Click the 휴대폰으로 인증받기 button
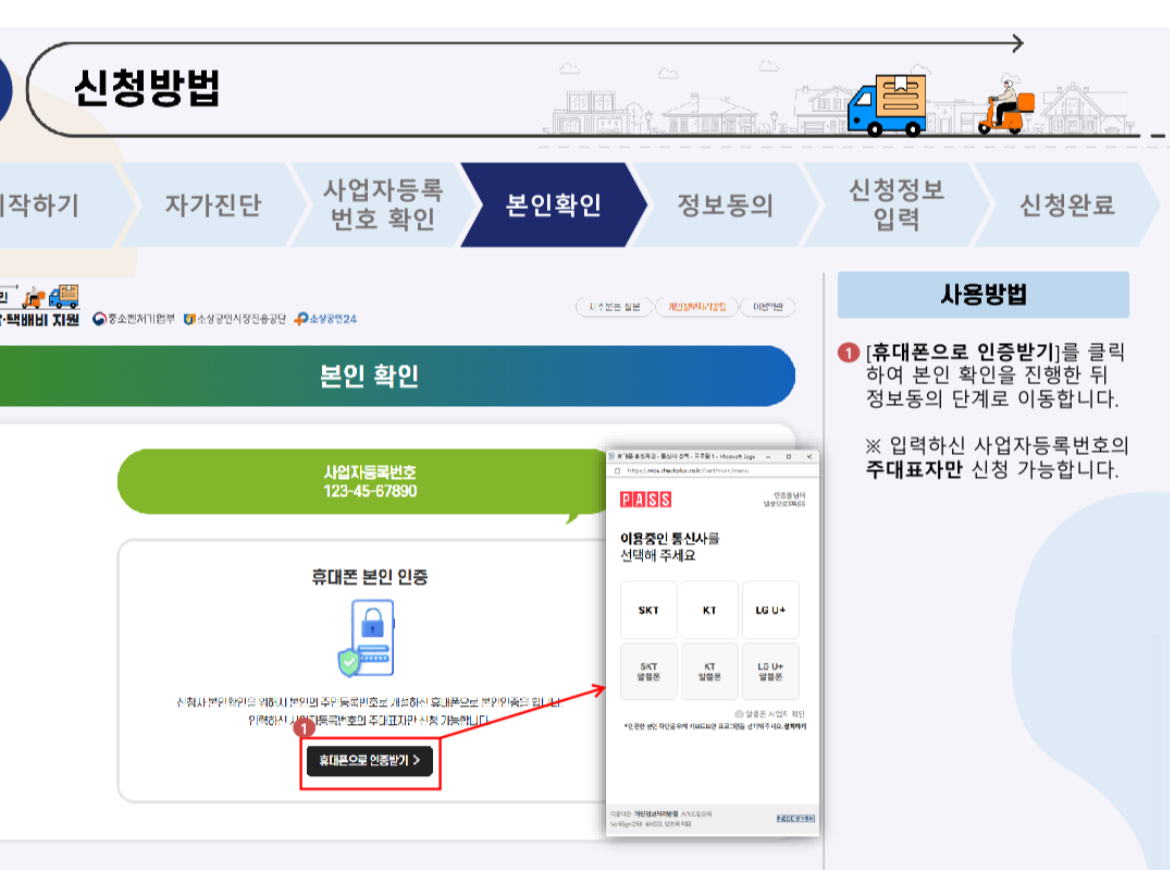This screenshot has height=870, width=1170. click(x=369, y=760)
